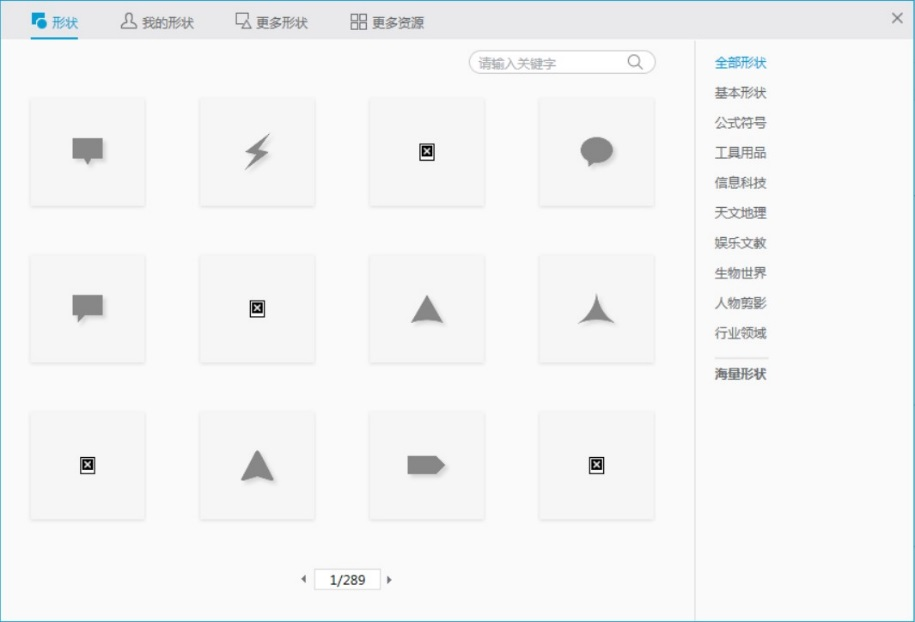915x622 pixels.
Task: Click the keyword search input field
Action: [550, 63]
